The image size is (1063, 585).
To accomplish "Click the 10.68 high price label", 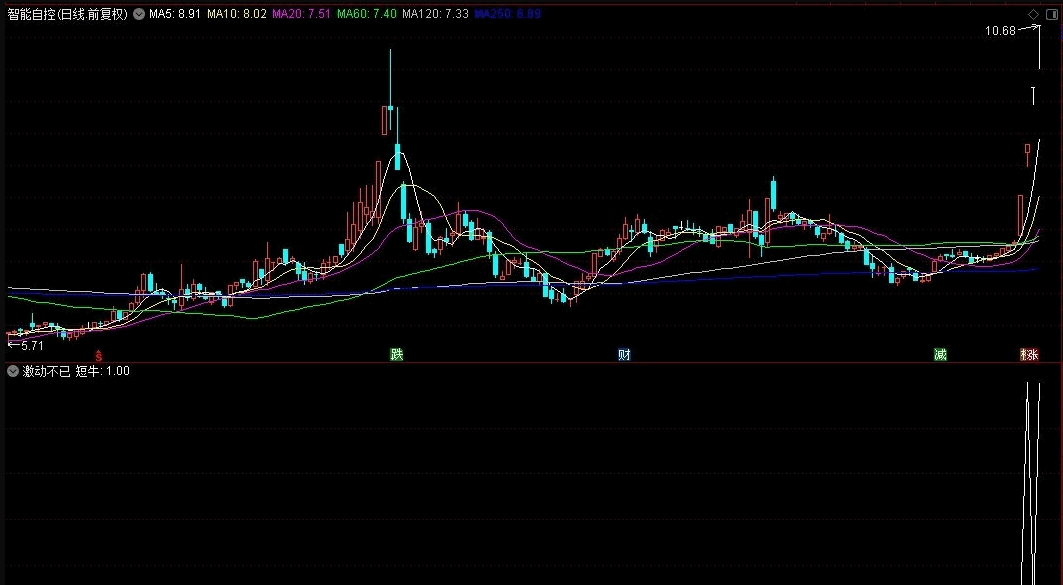I will (1000, 31).
